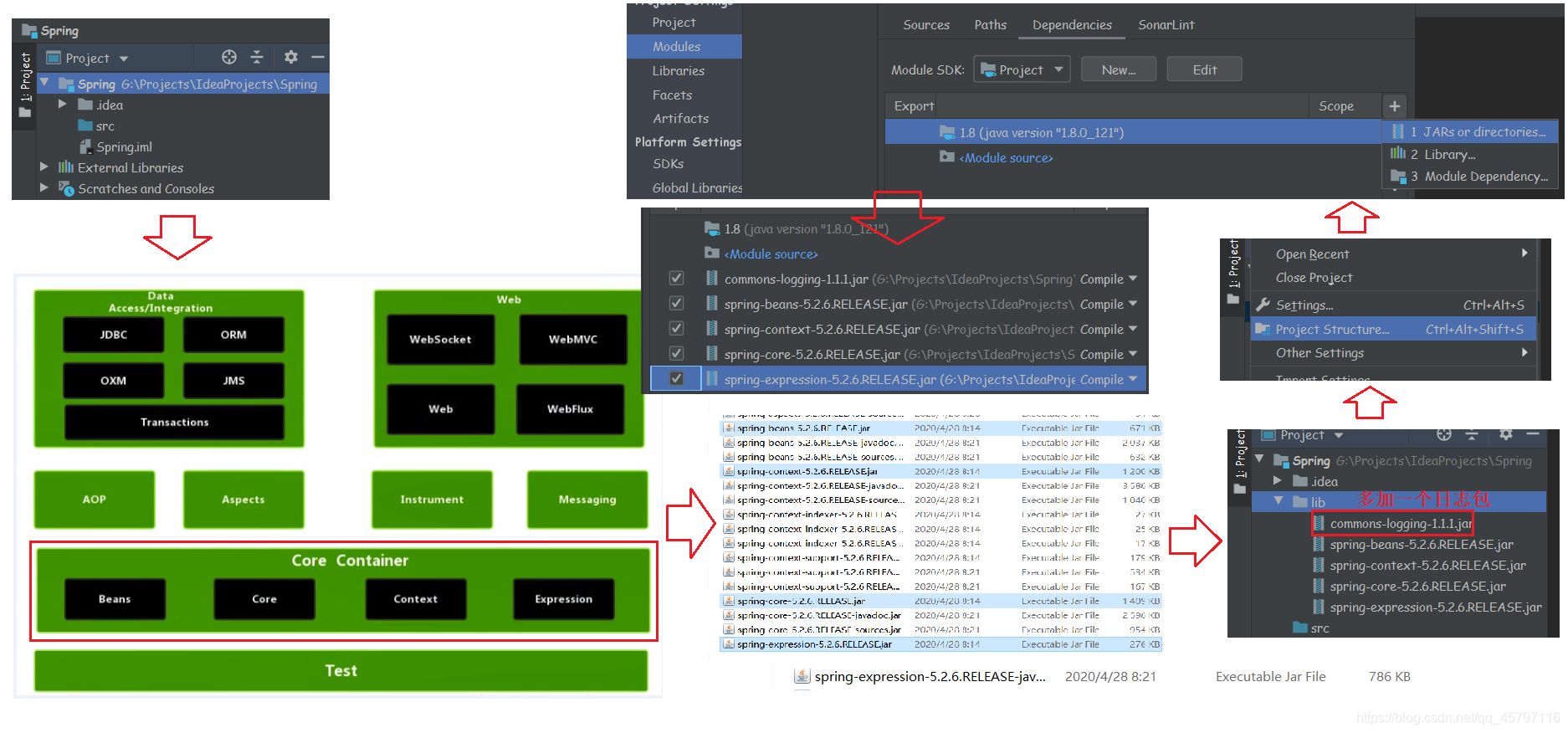Toggle export checkbox for spring-context-5.2.6.RELEASE.jar
This screenshot has height=733, width=1568.
[x=676, y=328]
